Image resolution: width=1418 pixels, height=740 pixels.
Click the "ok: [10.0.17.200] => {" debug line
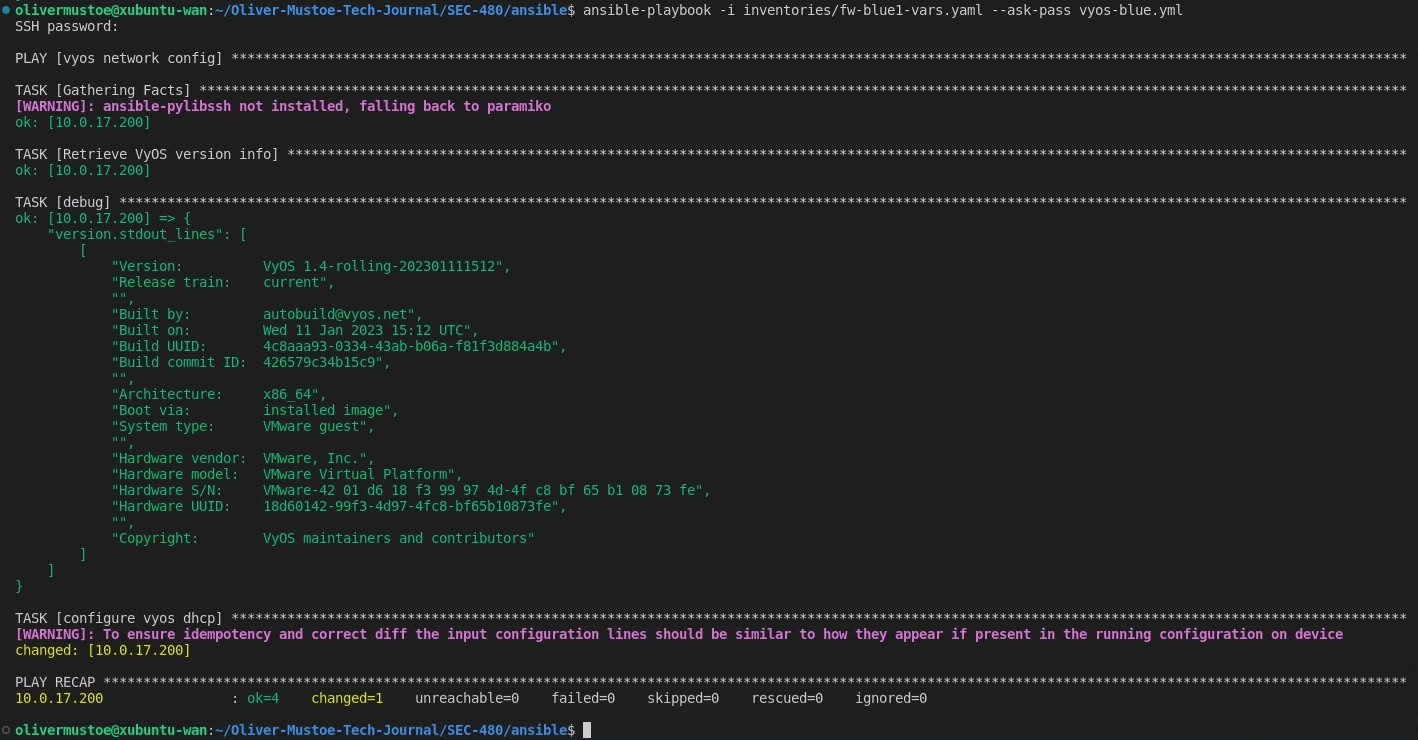[103, 218]
